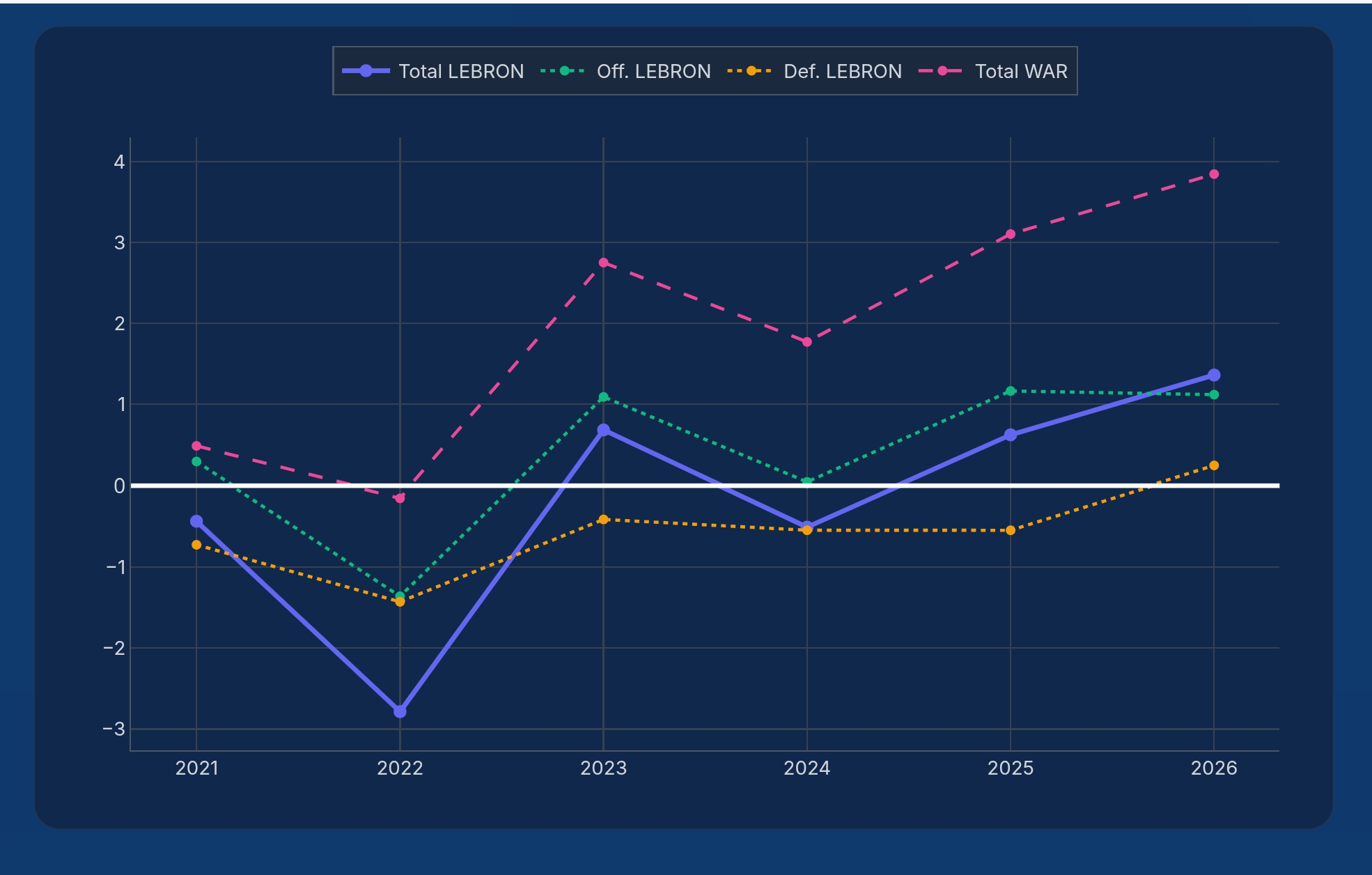Toggle Total WAR series in legend
The height and width of the screenshot is (875, 1372).
(1020, 71)
